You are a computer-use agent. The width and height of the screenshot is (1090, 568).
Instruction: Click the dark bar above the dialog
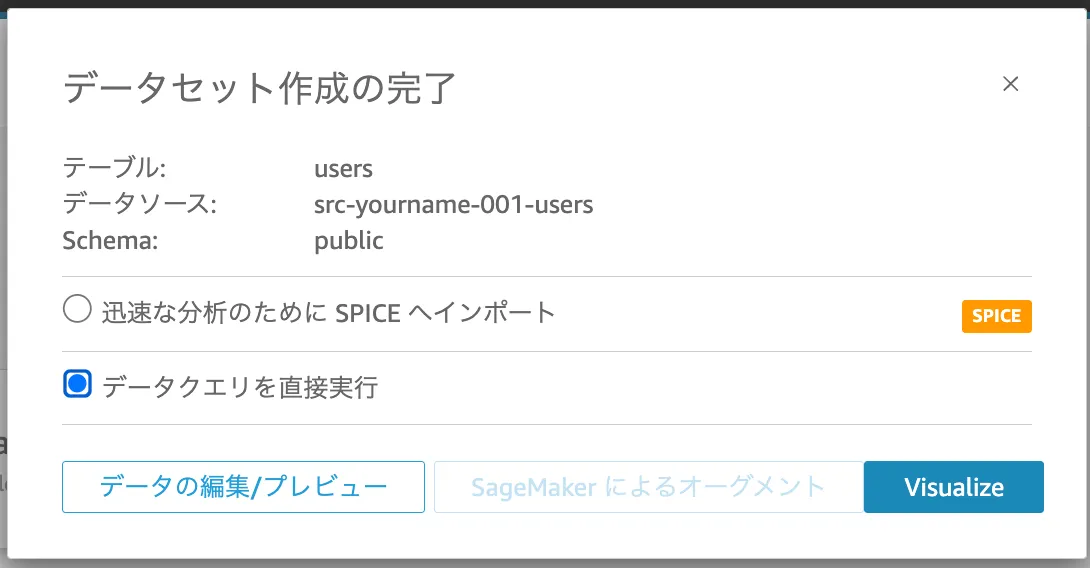click(545, 4)
